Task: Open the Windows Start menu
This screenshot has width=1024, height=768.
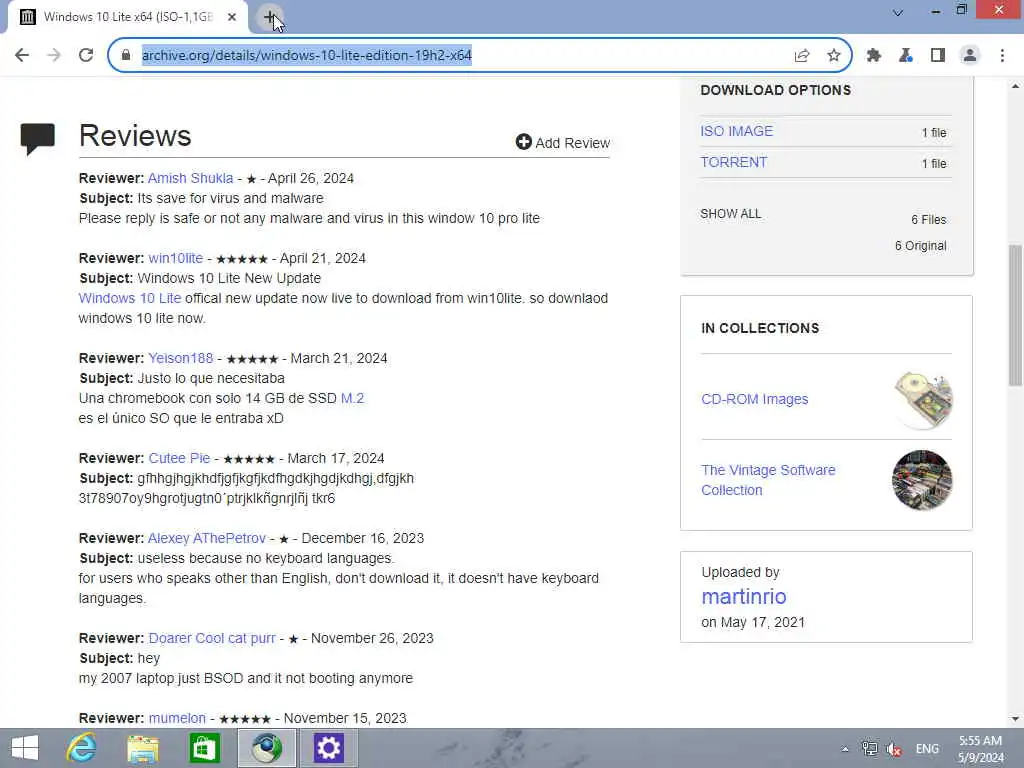Action: [25, 748]
